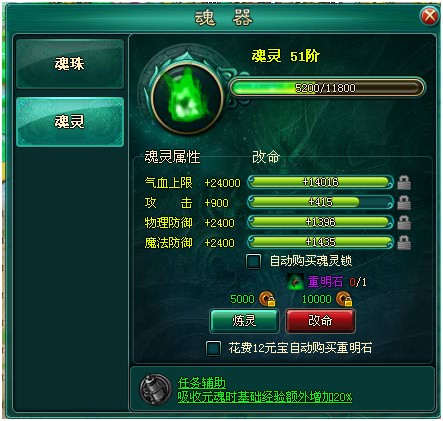Click the coin icon next to 10000

pyautogui.click(x=344, y=299)
